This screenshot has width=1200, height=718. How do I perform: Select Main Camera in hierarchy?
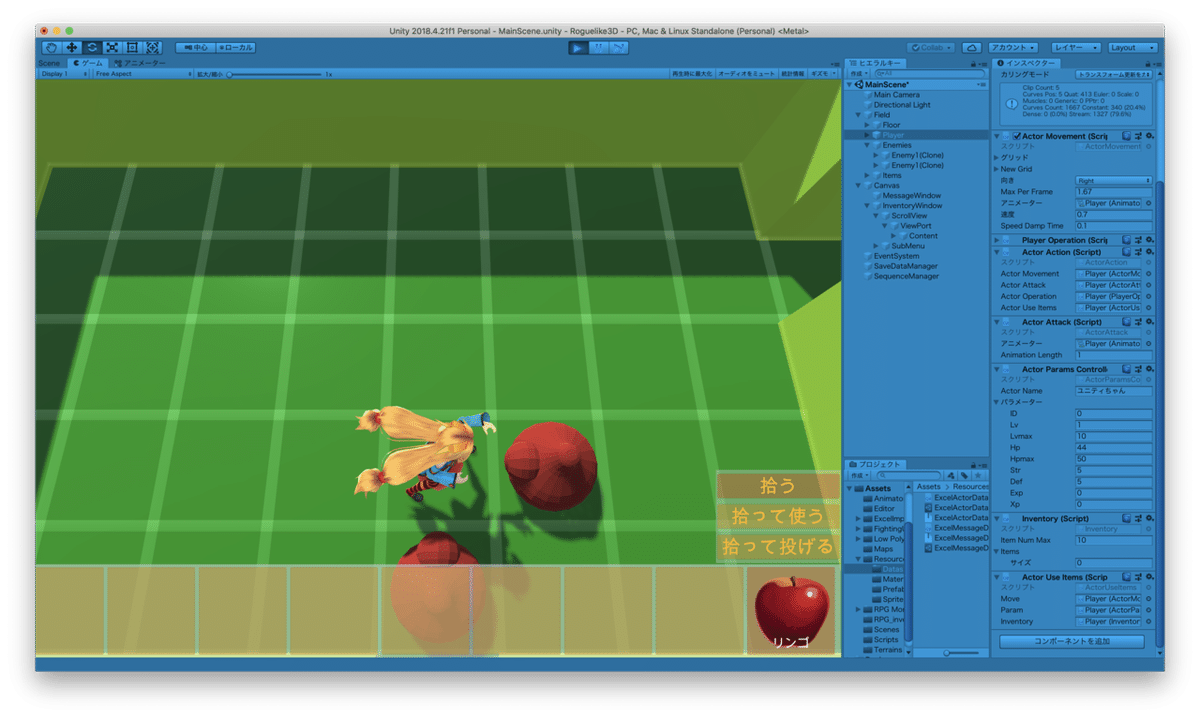pyautogui.click(x=896, y=95)
